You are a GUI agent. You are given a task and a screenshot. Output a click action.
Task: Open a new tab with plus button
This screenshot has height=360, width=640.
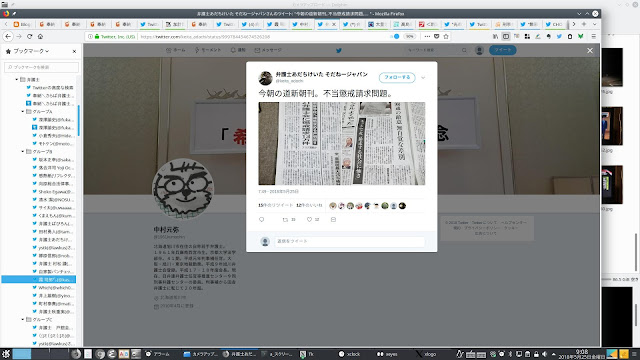point(584,24)
